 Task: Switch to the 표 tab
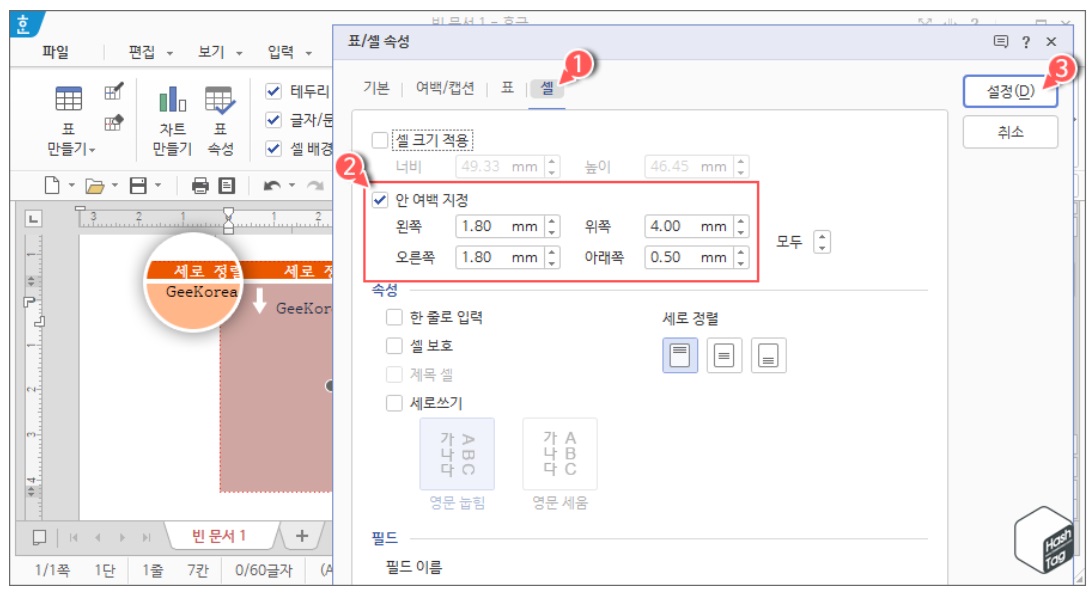click(x=508, y=88)
